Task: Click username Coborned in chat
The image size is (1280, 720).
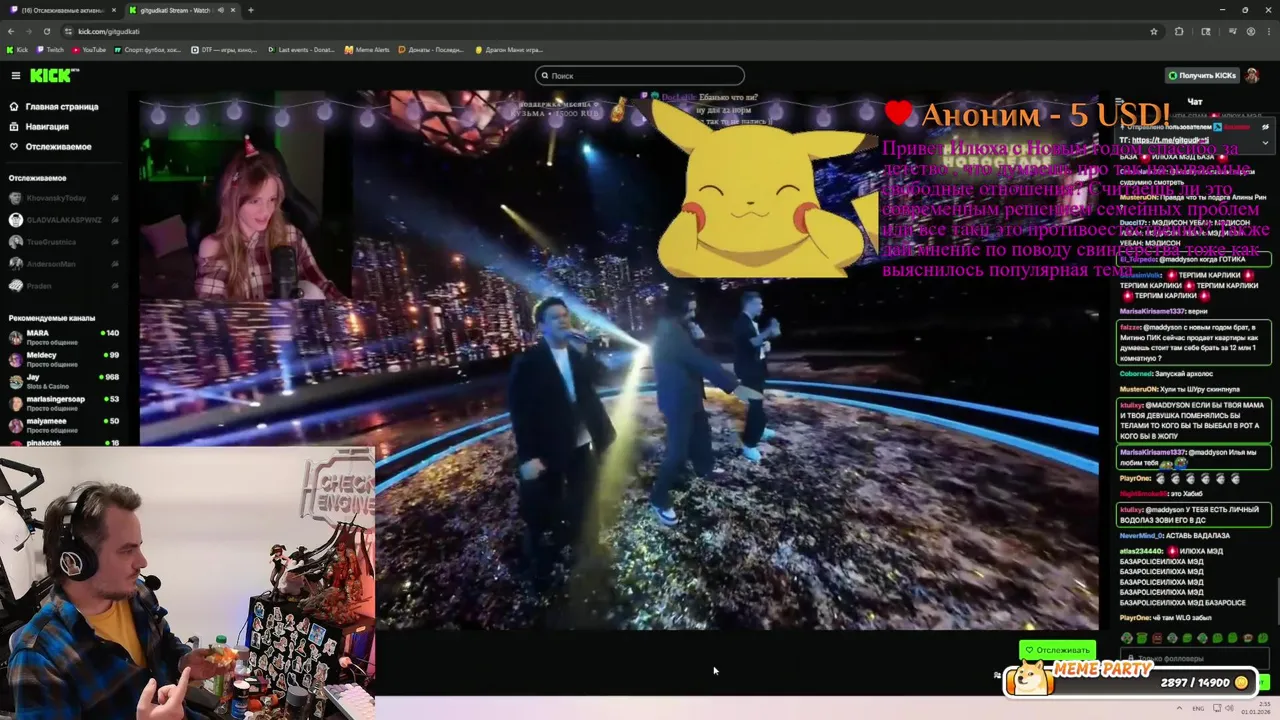Action: tap(1136, 373)
